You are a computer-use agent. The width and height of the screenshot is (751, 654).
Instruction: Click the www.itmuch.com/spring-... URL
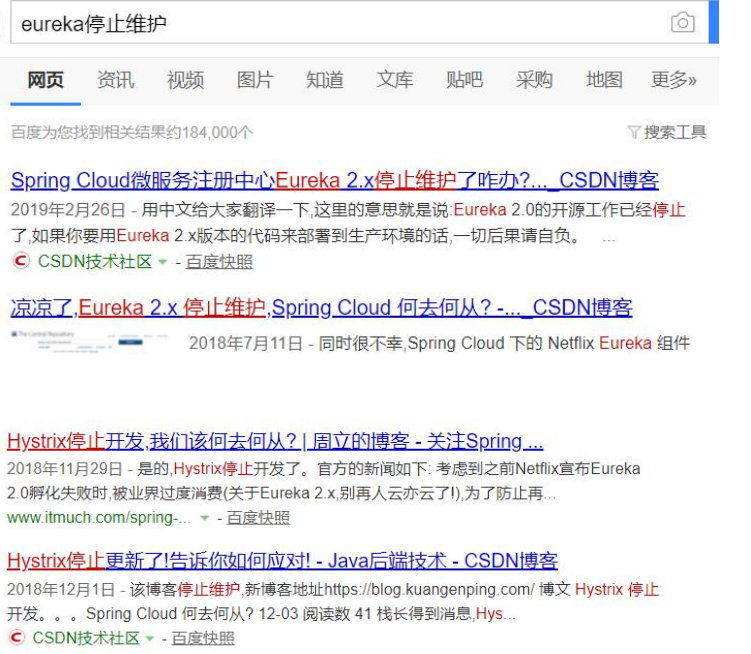click(99, 517)
